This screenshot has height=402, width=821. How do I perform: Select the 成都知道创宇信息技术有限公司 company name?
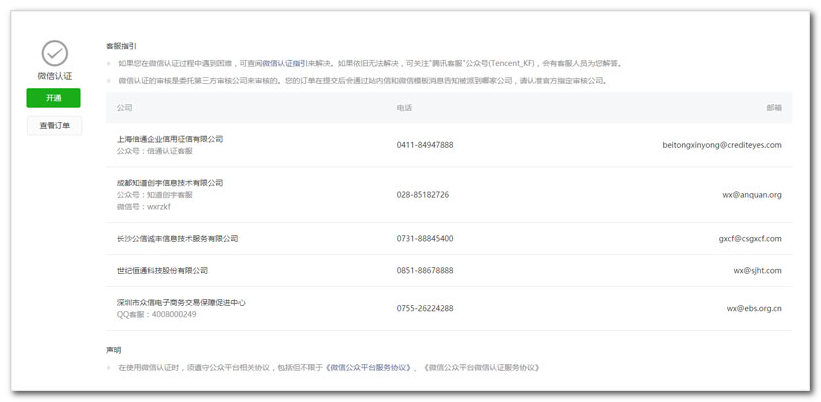[170, 183]
